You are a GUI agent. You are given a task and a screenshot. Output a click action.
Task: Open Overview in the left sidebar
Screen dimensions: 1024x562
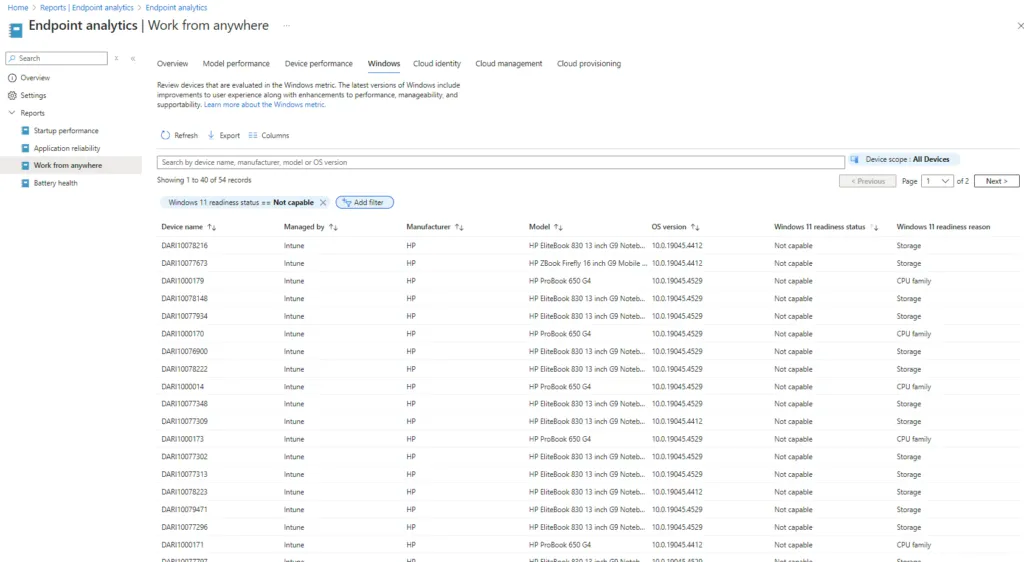click(x=35, y=78)
